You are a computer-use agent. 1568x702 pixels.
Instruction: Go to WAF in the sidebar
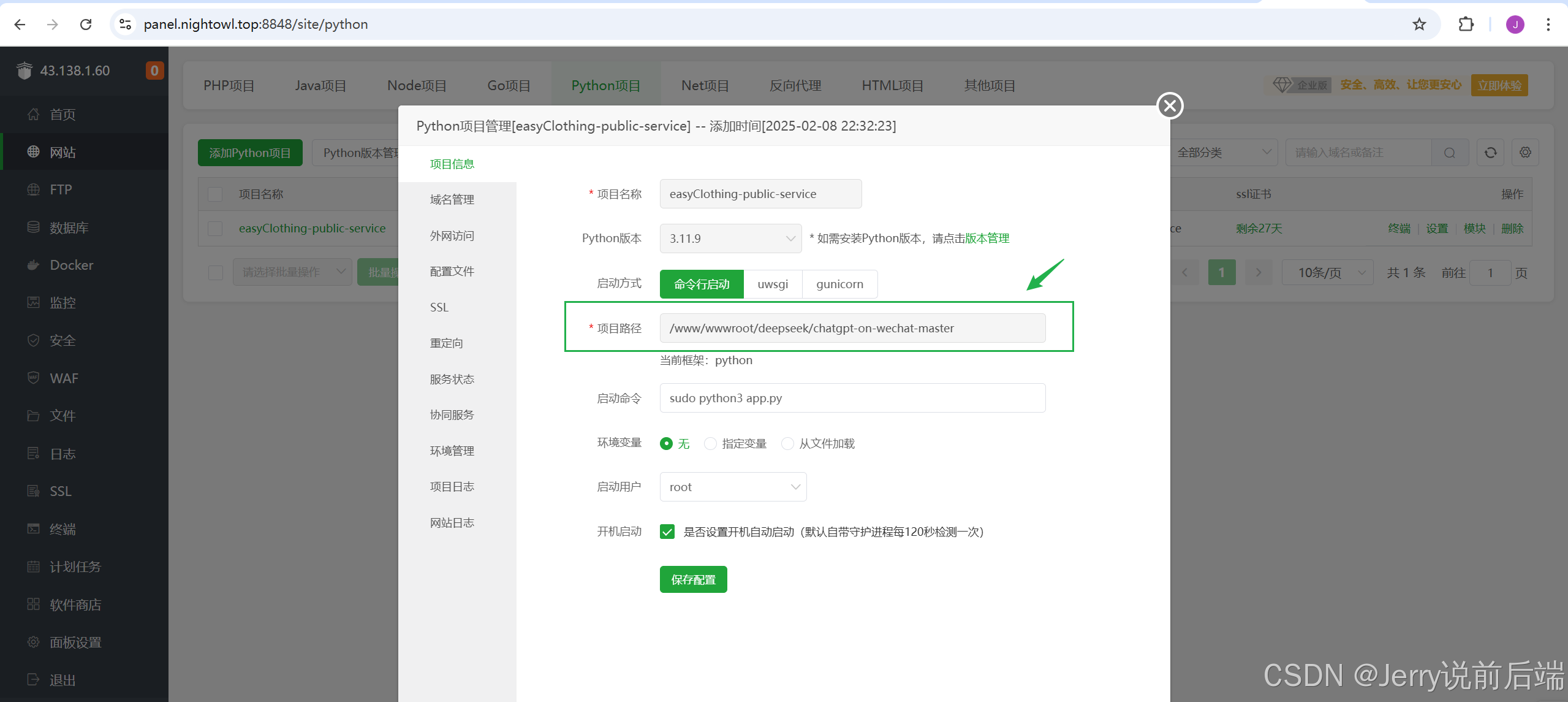(x=64, y=378)
